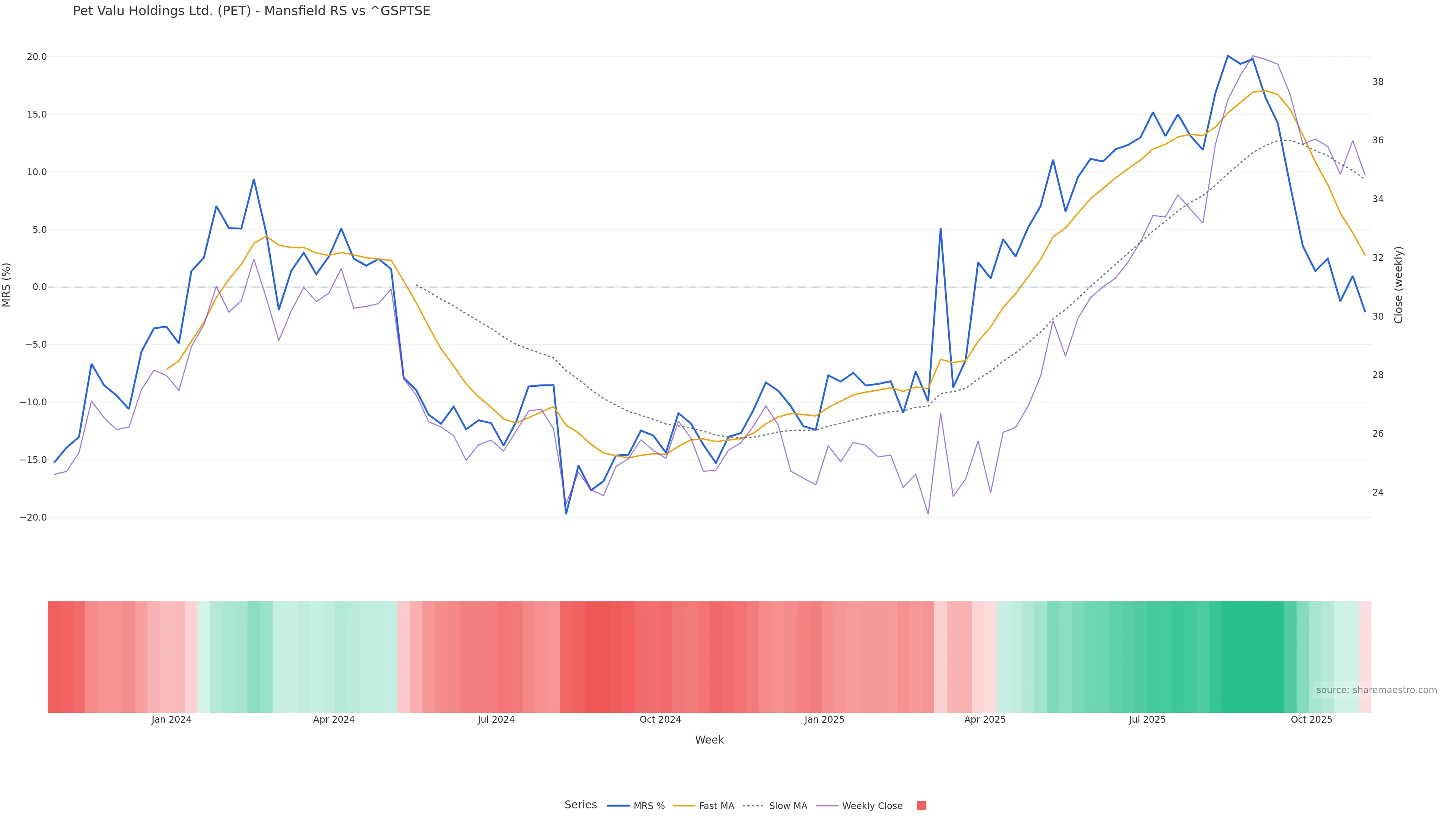The image size is (1456, 819).
Task: Click the 38 tick on Close axis
Action: [x=1378, y=82]
